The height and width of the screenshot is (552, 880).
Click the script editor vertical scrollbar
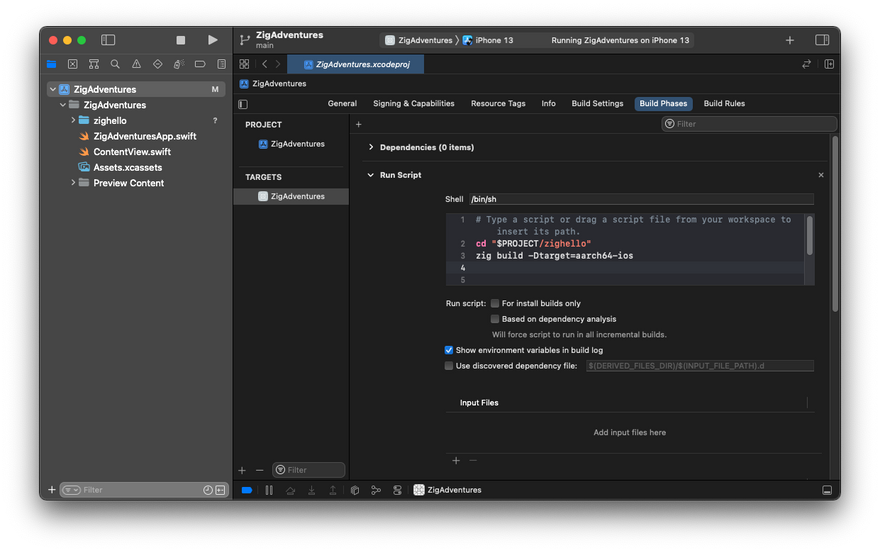click(809, 236)
